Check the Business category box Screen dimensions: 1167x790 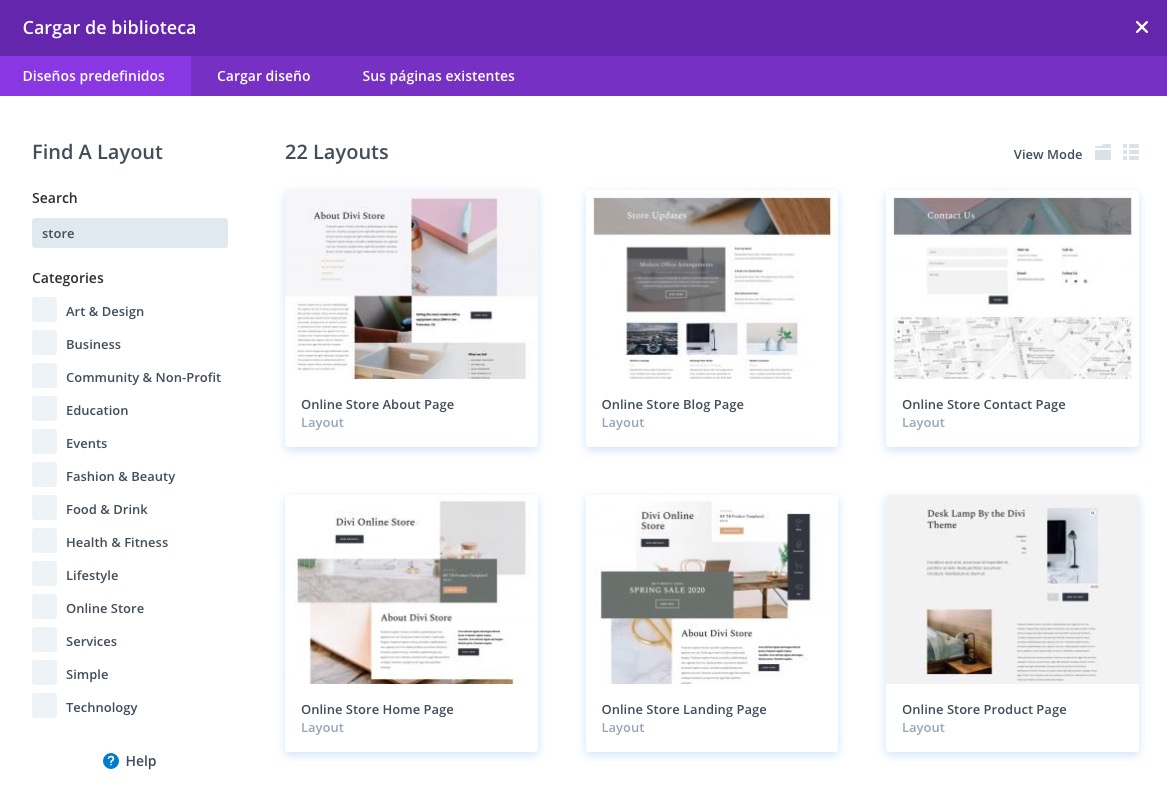(x=45, y=344)
